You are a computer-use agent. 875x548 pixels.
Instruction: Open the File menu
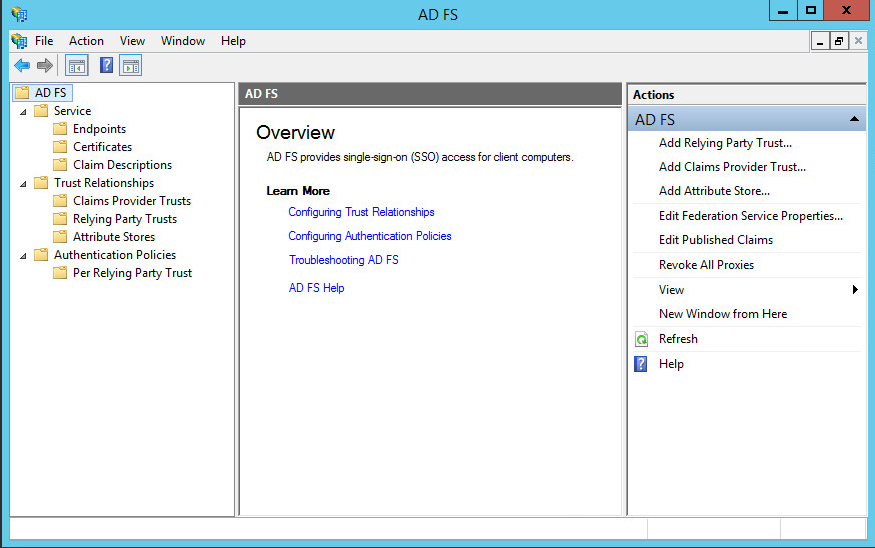[44, 41]
